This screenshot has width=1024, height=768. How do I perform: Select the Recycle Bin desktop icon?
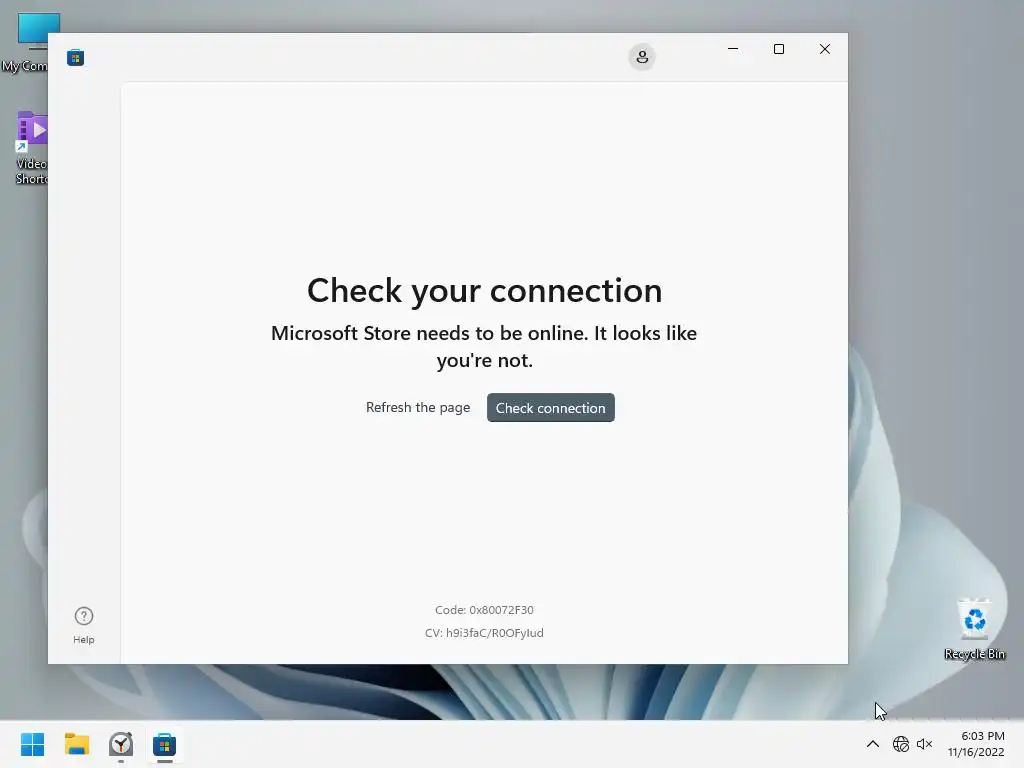coord(974,628)
